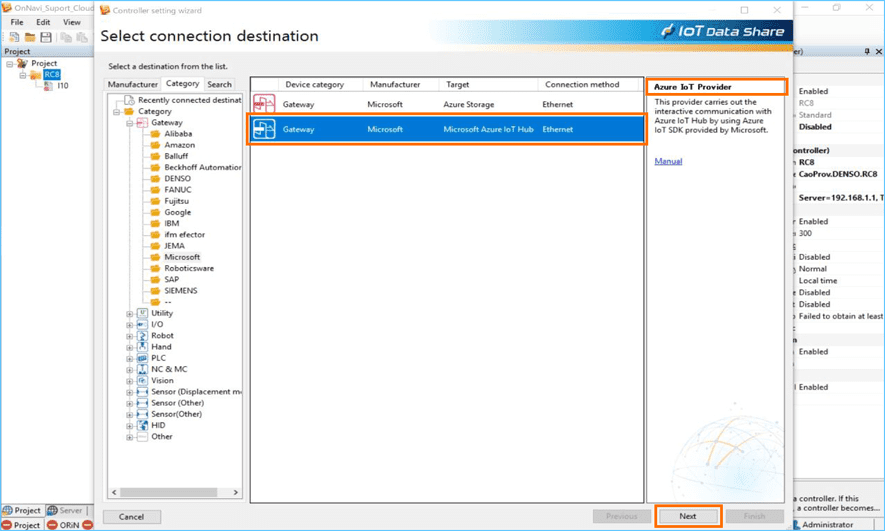This screenshot has height=531, width=885.
Task: Click the Microsoft folder icon in category tree
Action: (155, 257)
